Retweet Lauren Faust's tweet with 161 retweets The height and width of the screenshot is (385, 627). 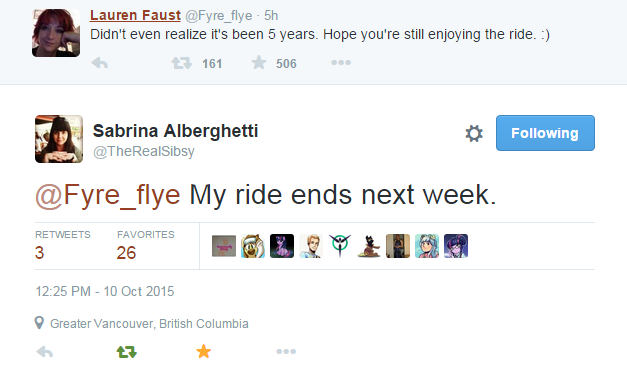(182, 63)
